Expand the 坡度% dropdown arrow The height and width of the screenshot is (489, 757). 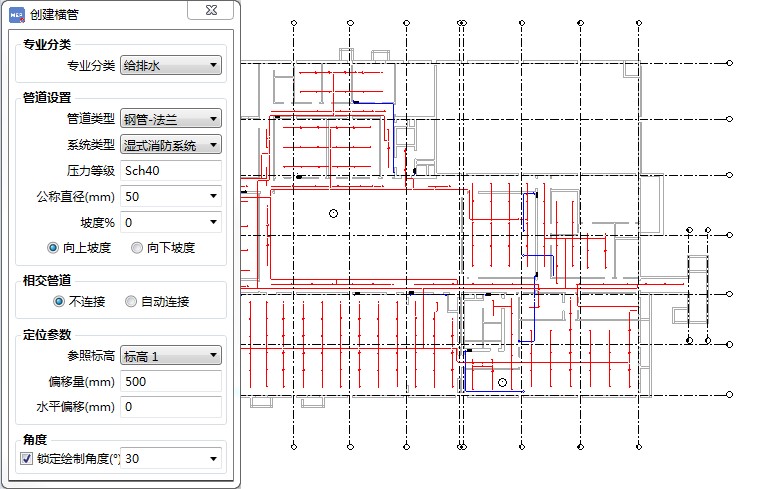click(213, 223)
